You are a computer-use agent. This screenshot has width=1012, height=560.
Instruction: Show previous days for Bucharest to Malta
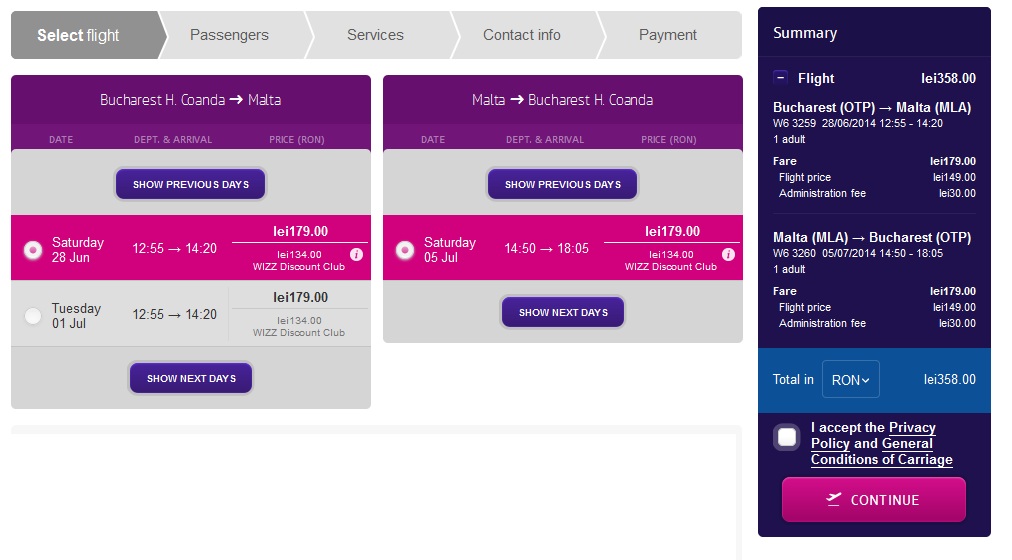(191, 185)
